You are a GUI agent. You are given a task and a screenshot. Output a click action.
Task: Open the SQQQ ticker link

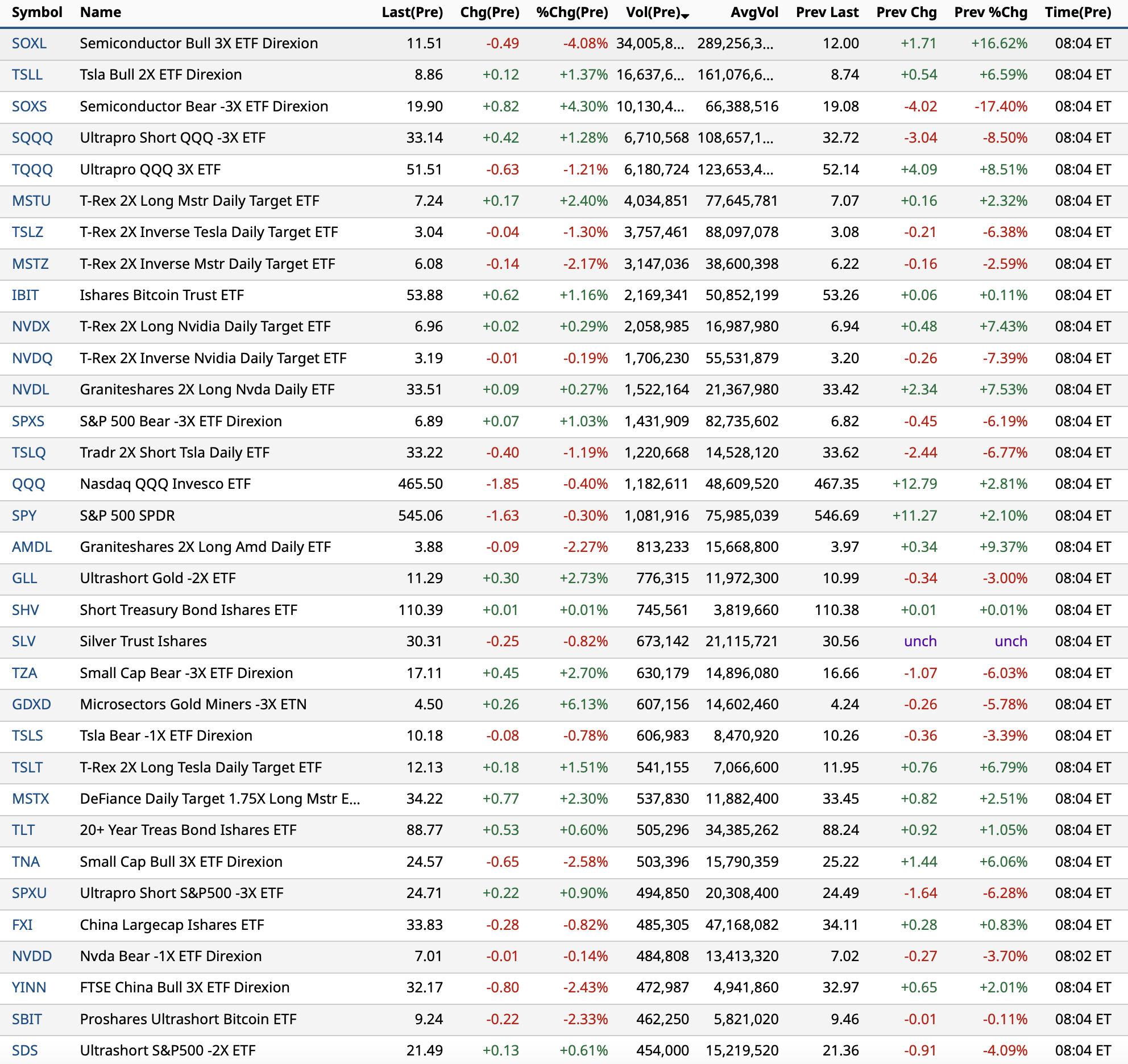(32, 138)
